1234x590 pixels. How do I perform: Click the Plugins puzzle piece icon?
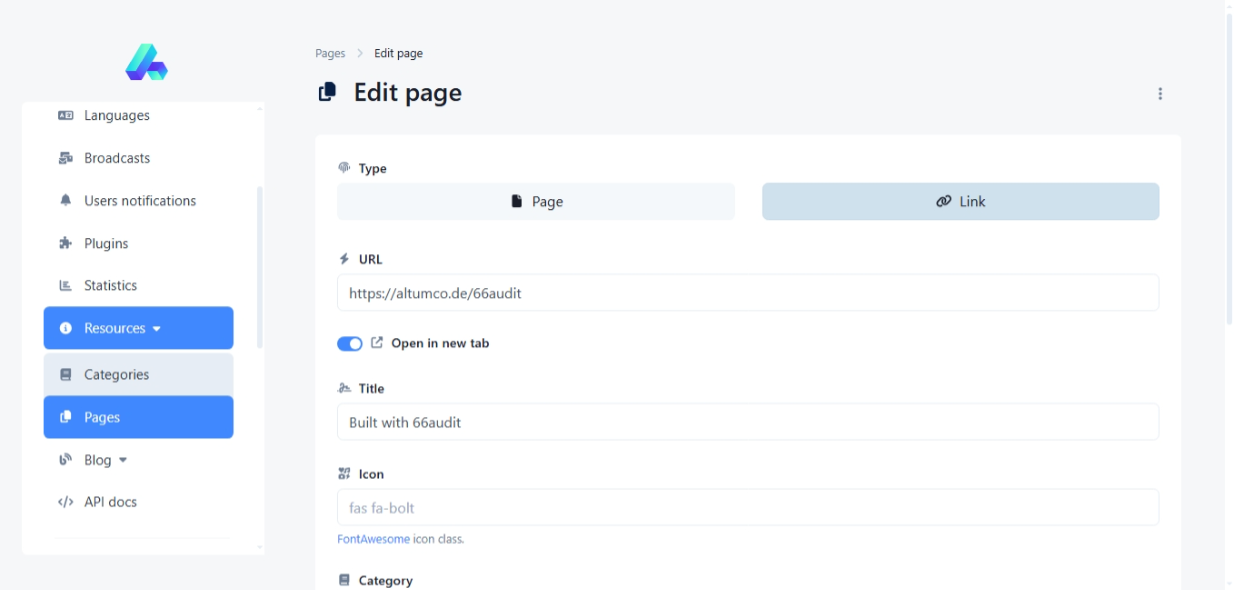tap(66, 243)
